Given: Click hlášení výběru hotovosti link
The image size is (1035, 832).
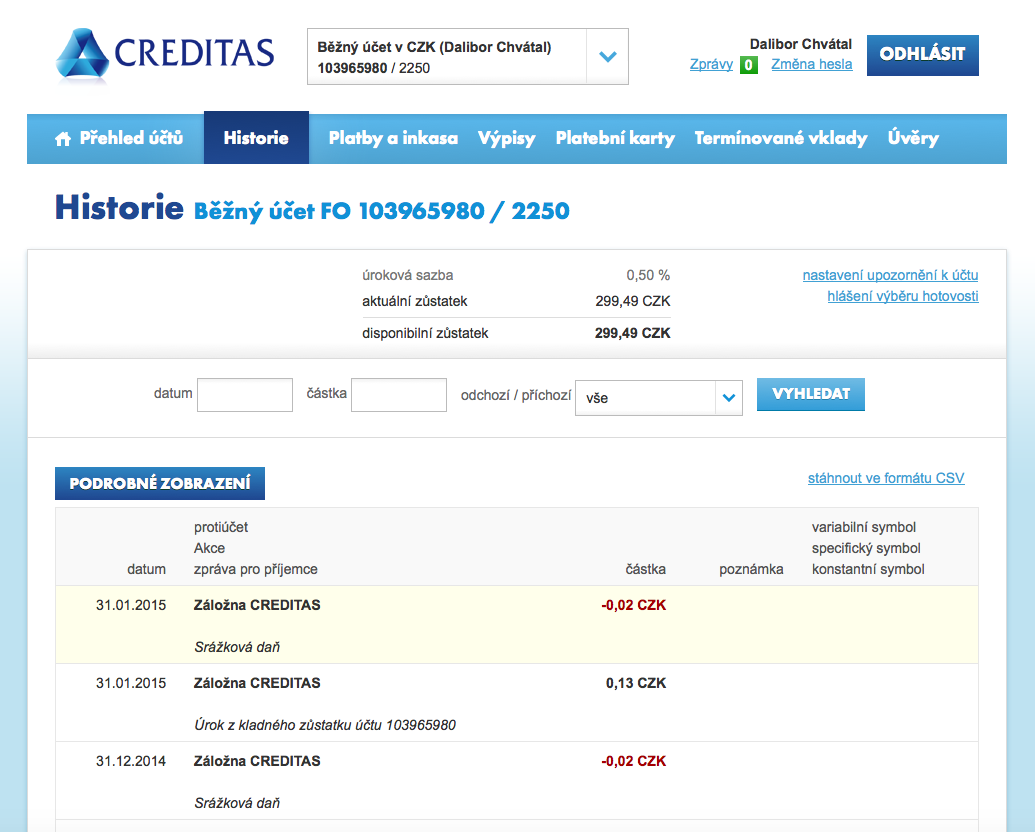Looking at the screenshot, I should [903, 296].
